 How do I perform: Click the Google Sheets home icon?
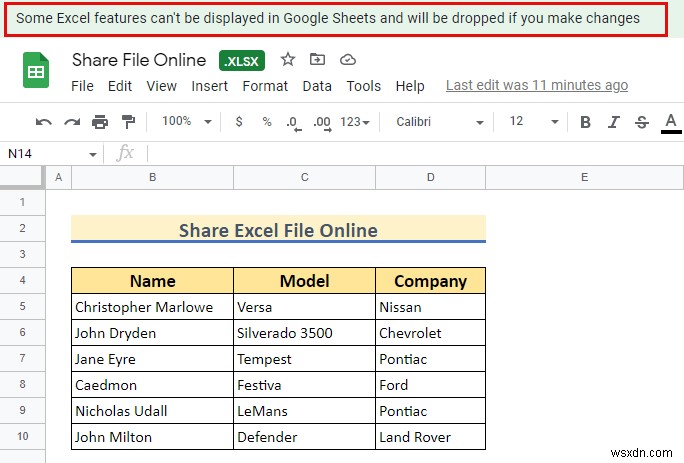pos(36,70)
